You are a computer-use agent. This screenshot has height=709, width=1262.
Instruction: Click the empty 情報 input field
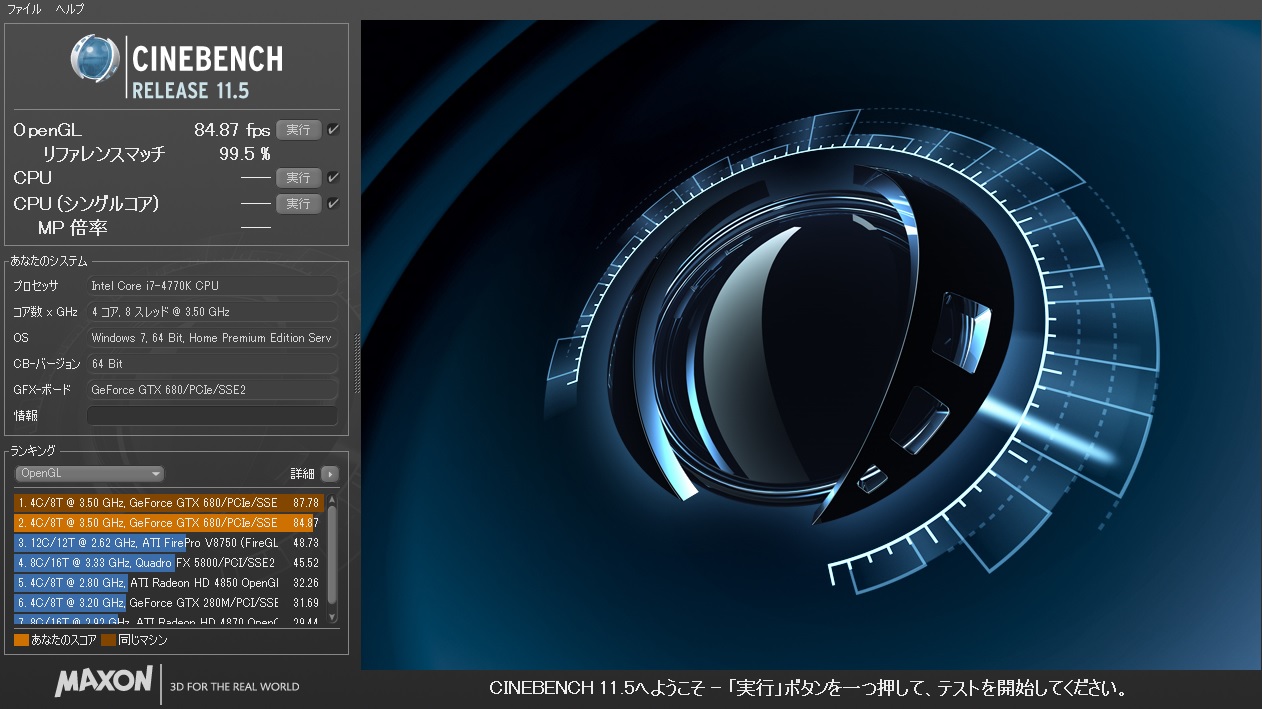tap(212, 416)
